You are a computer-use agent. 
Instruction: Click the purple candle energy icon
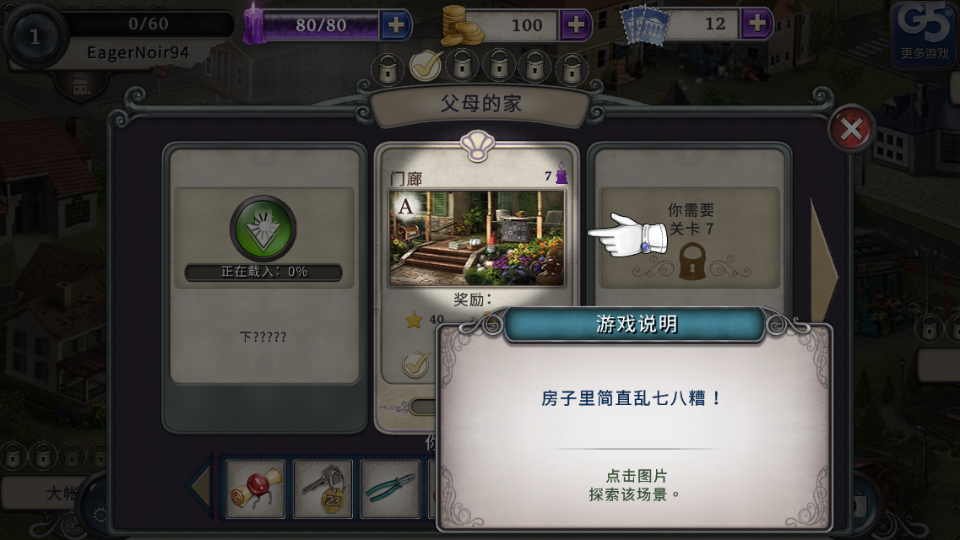tap(253, 24)
